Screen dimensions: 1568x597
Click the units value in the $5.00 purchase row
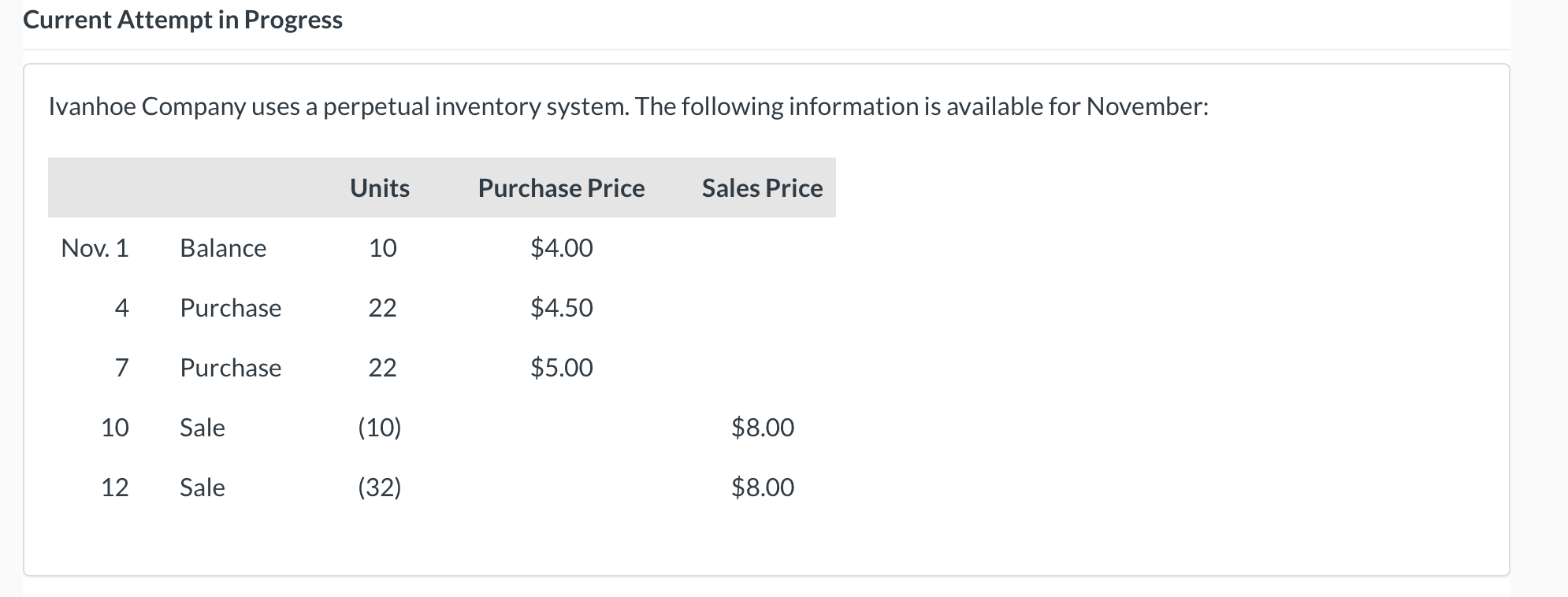(383, 368)
